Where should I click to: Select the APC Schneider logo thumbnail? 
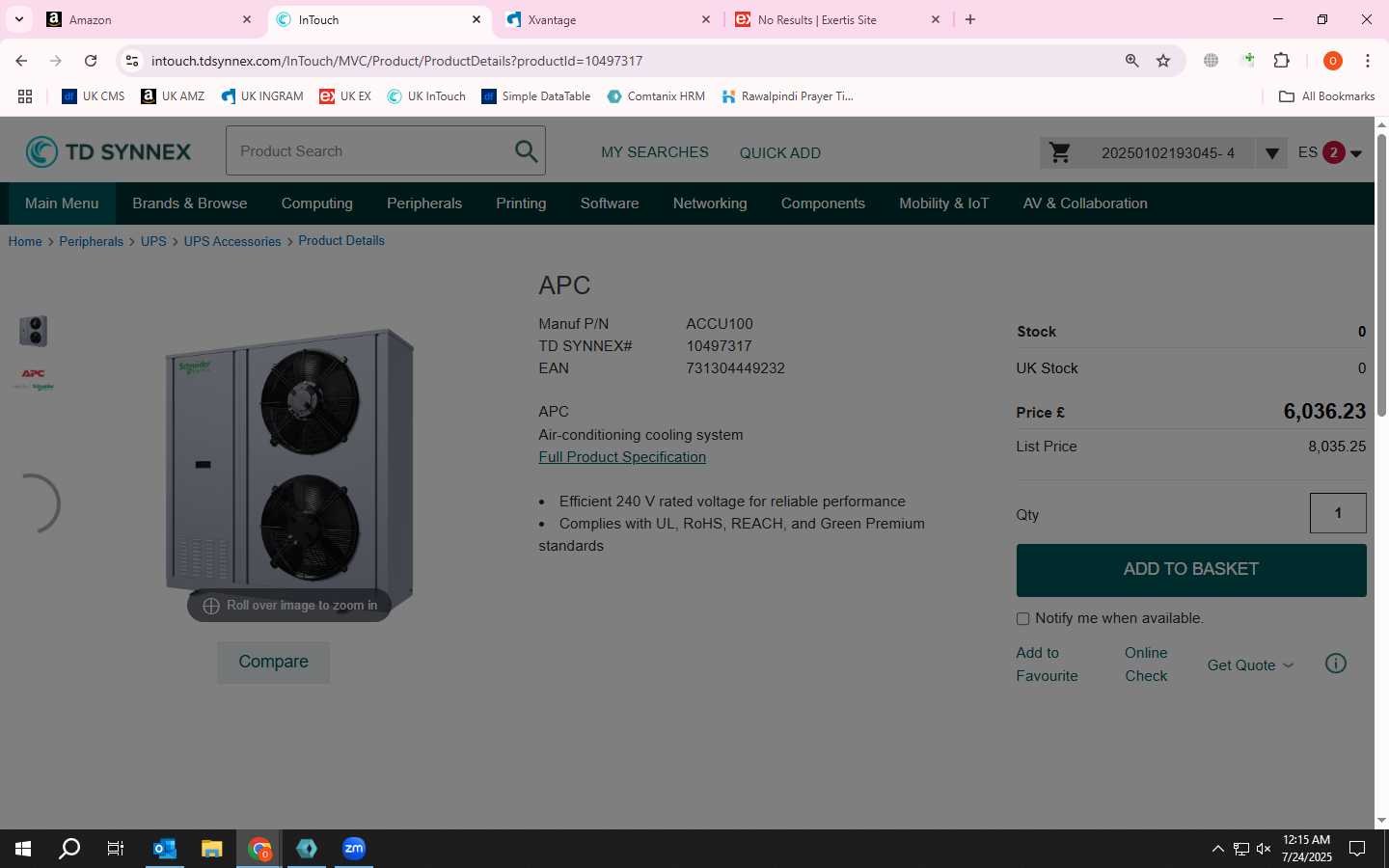34,379
